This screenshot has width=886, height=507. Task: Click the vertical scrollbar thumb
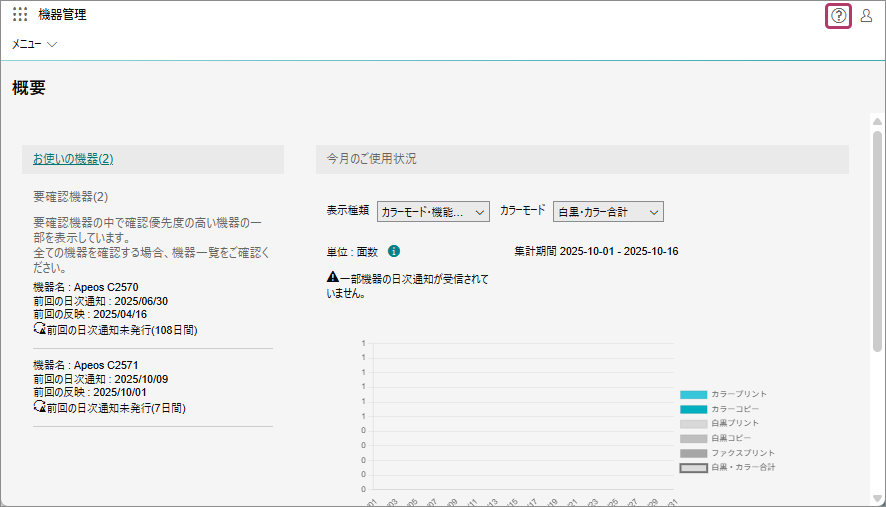(x=877, y=240)
